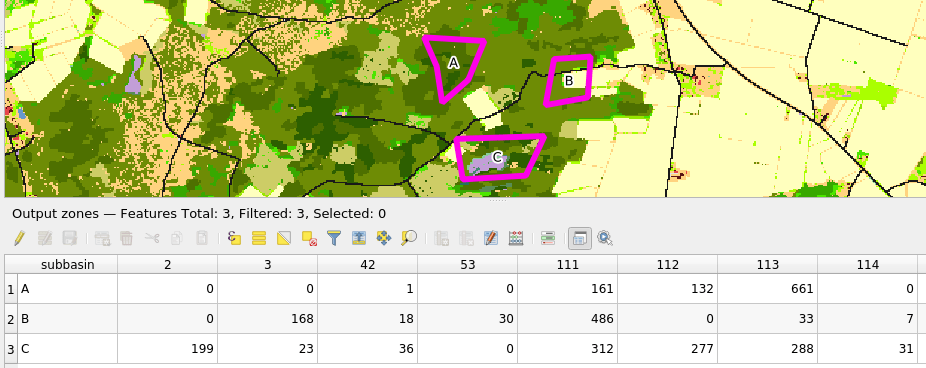Pan map to selected rows icon
This screenshot has width=926, height=368.
384,238
